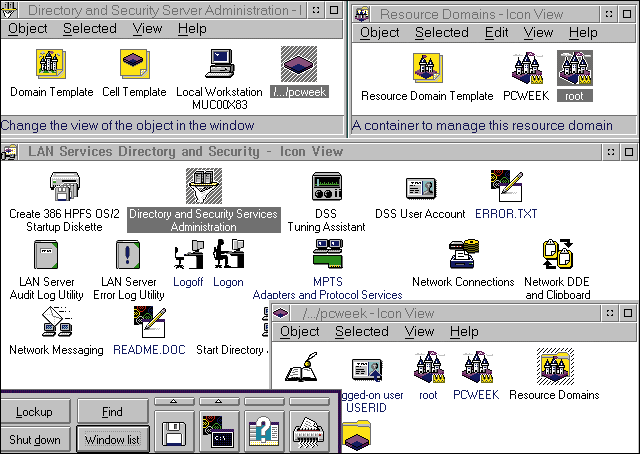Click the cell folder icon below USERID
This screenshot has width=640, height=454.
tap(356, 437)
